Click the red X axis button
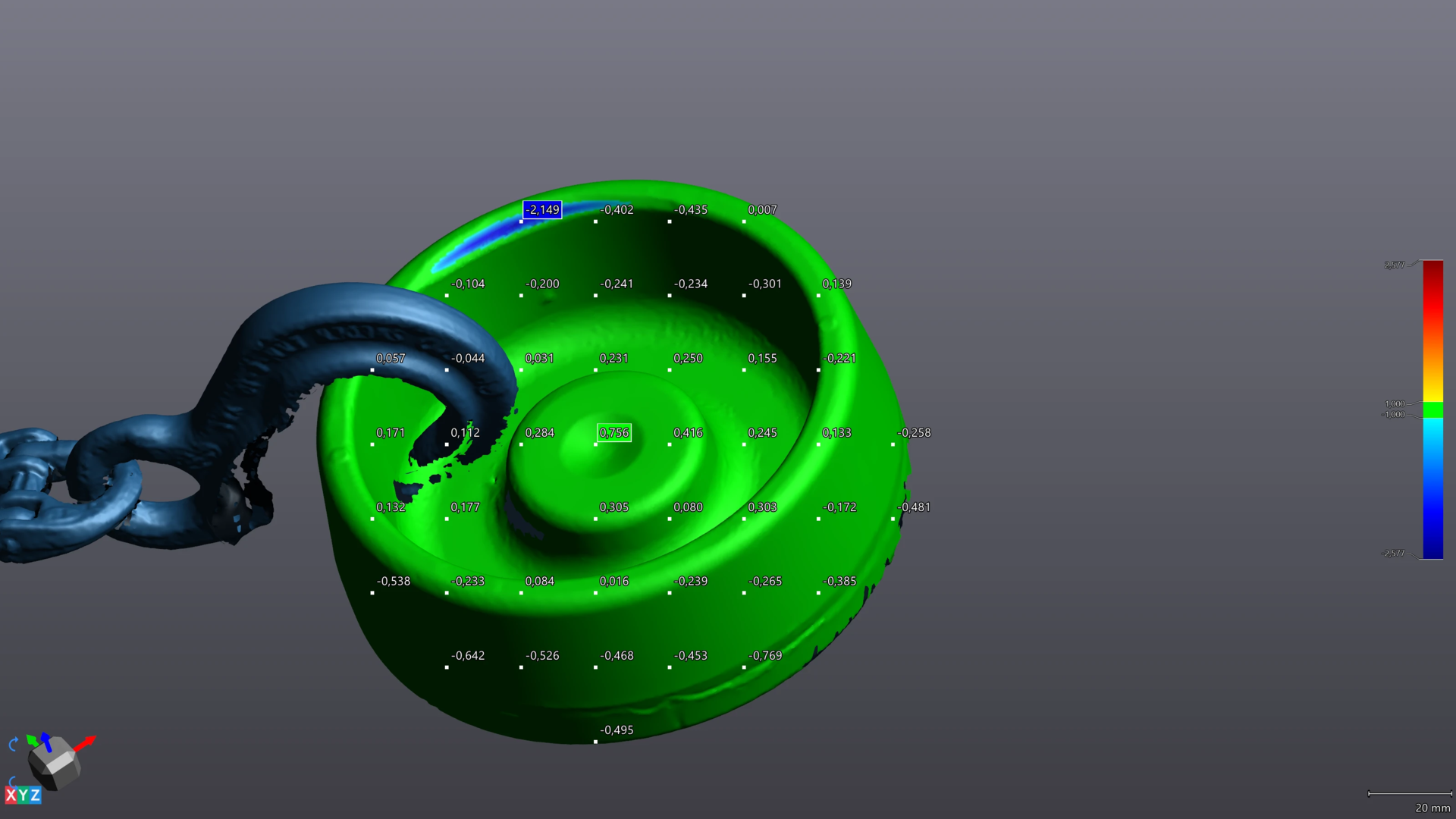The width and height of the screenshot is (1456, 819). click(x=11, y=795)
